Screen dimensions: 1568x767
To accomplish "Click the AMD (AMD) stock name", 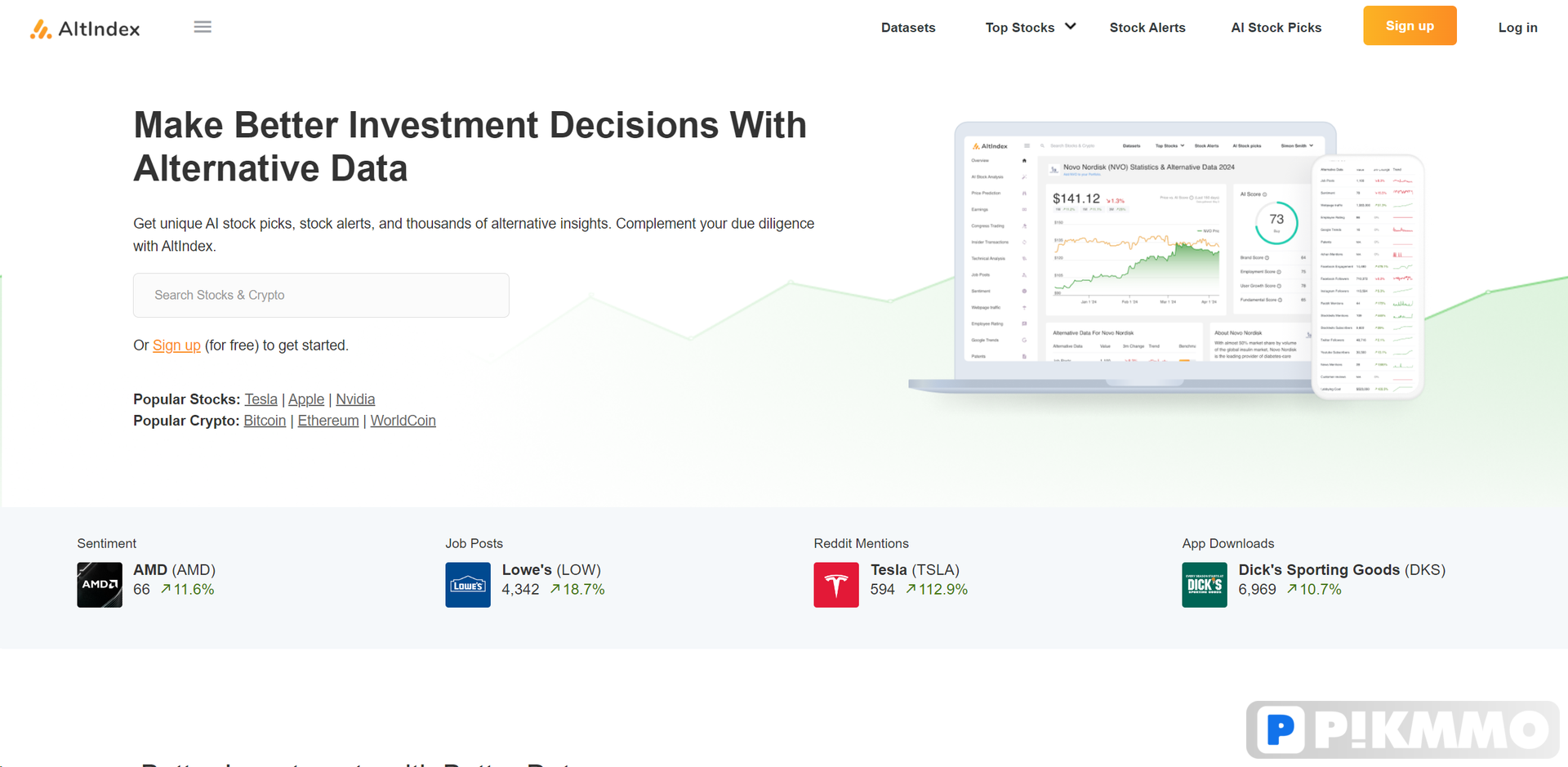I will 174,569.
